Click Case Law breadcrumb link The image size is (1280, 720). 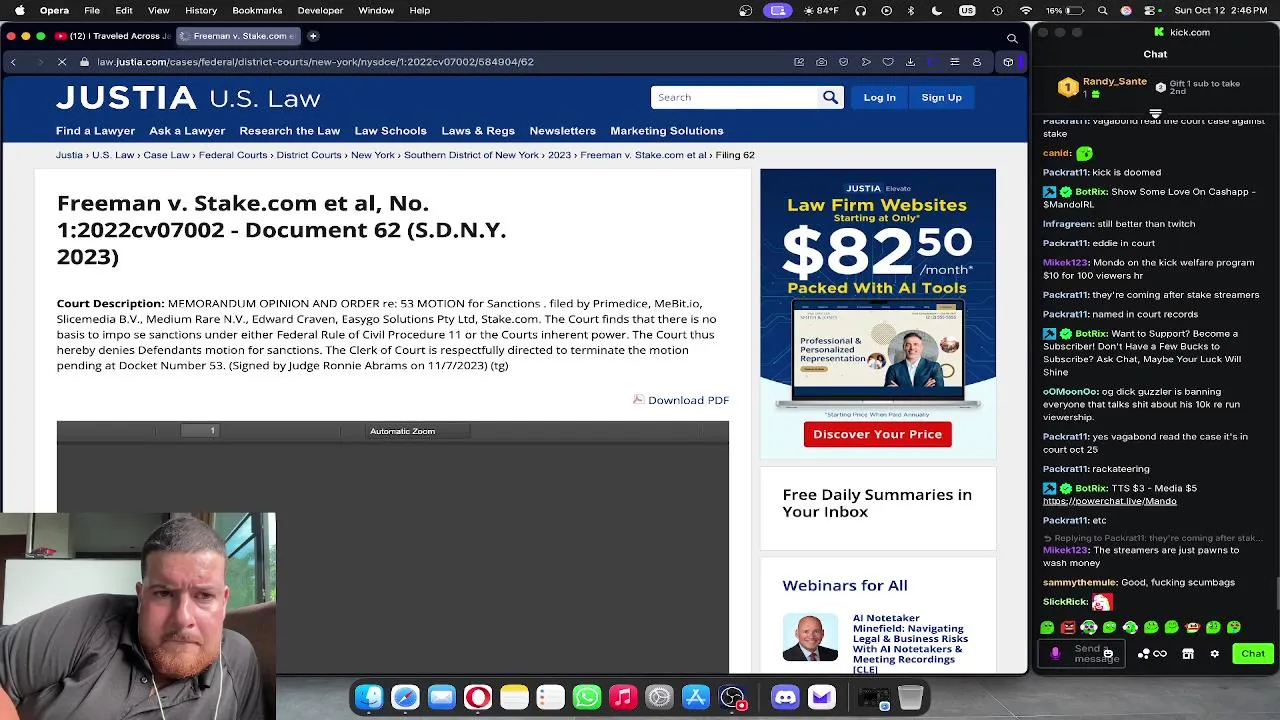pyautogui.click(x=166, y=155)
